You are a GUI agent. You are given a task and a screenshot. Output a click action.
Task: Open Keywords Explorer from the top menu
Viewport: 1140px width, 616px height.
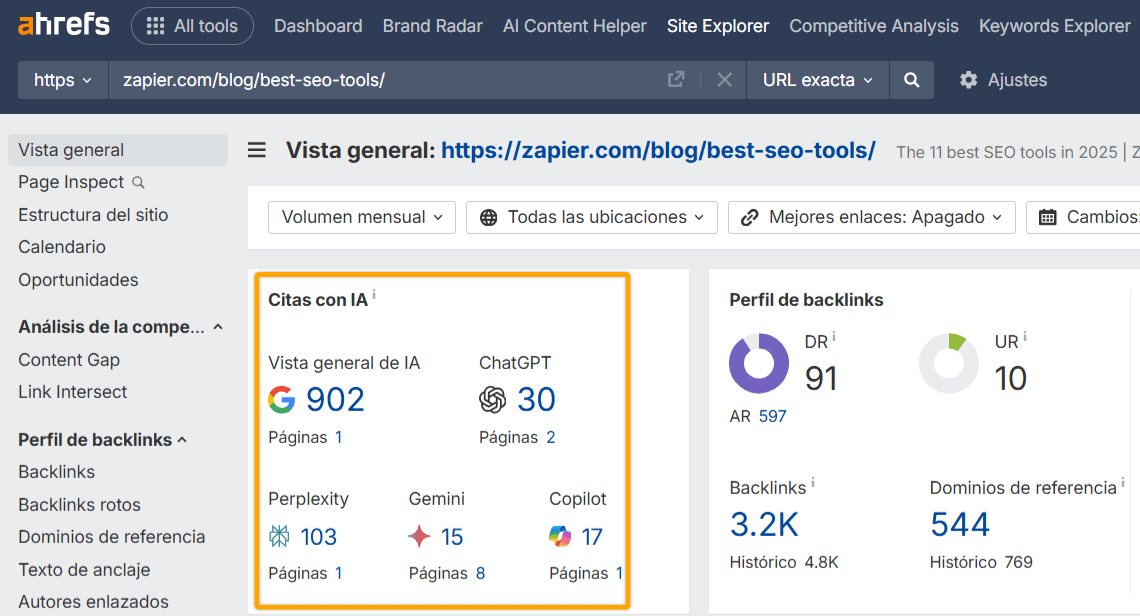click(1054, 25)
